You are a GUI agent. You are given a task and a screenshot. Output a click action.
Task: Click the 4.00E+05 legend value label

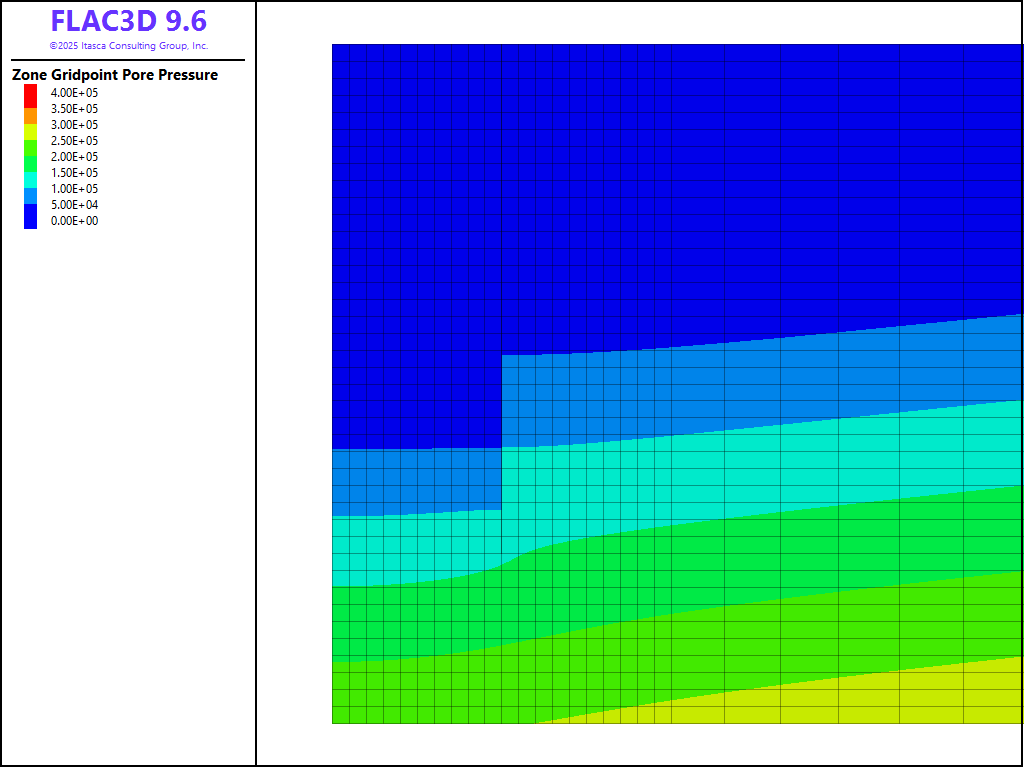pyautogui.click(x=74, y=93)
